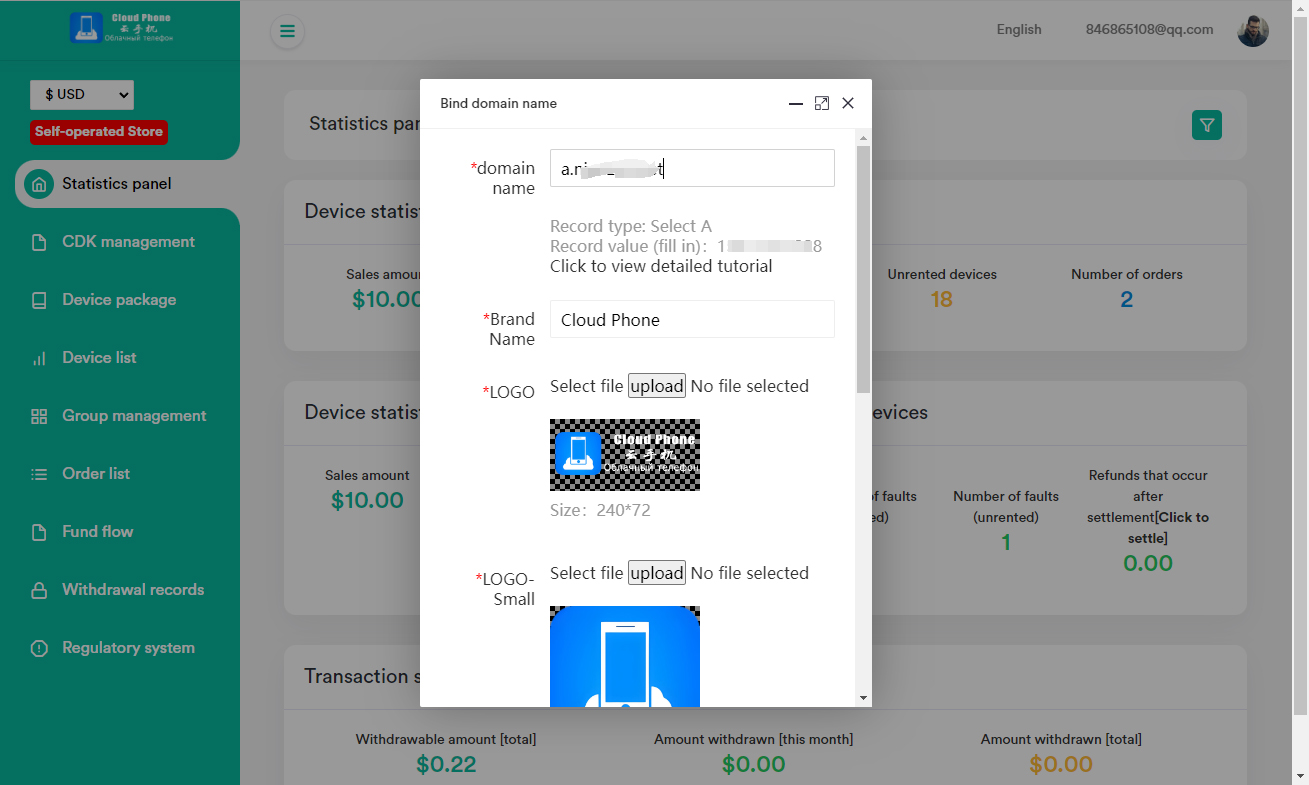Click Number of faults (unrented) value 1
Screen dimensions: 1309x785
1006,542
